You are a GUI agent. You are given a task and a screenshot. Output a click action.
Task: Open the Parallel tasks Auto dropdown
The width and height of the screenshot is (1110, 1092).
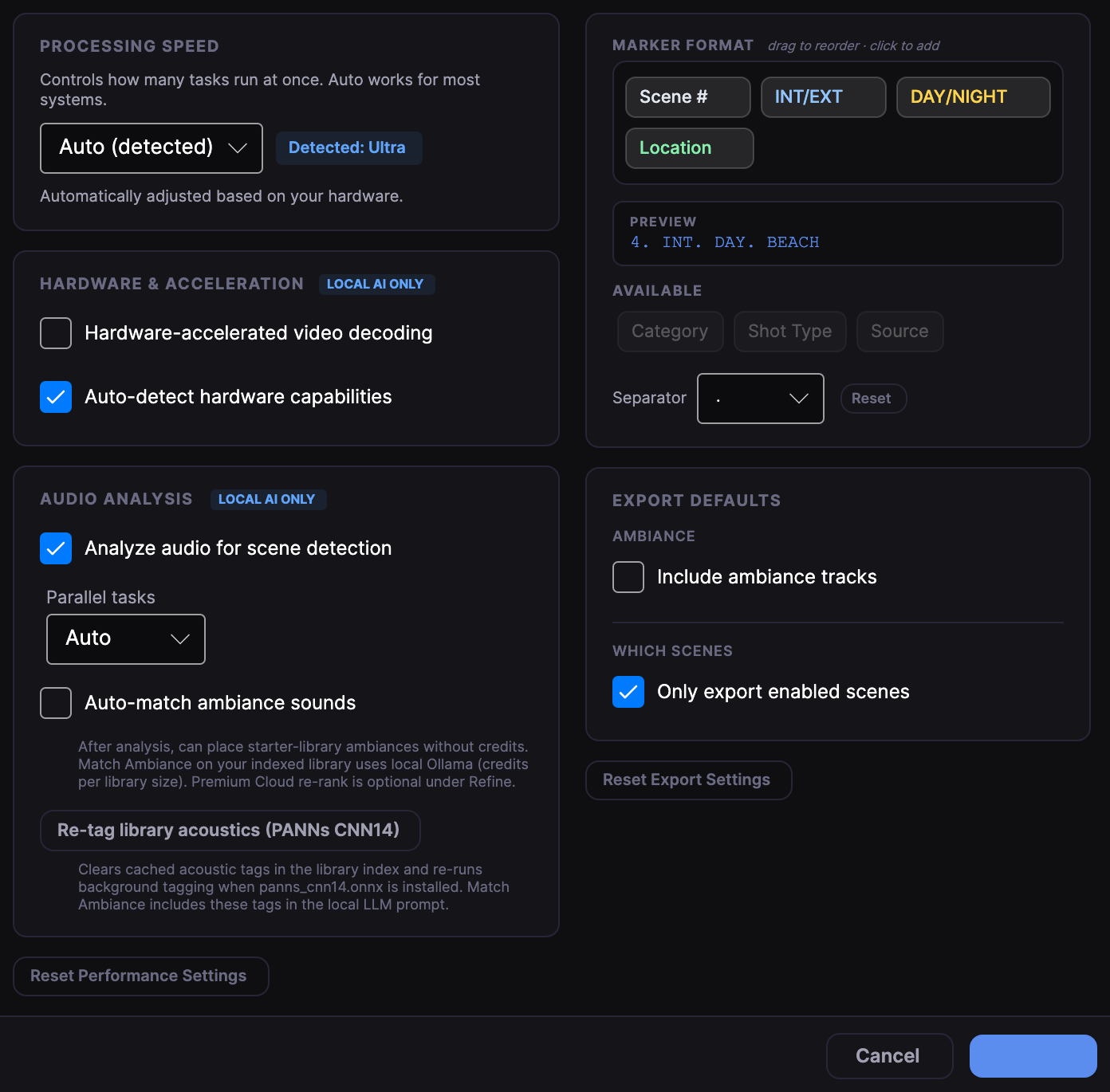126,639
